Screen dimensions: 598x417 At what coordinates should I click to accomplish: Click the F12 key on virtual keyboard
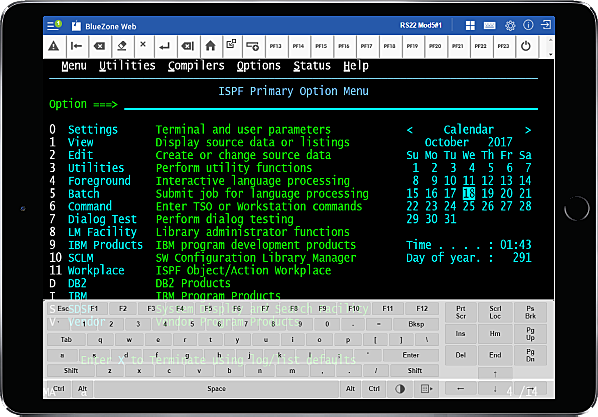pos(422,309)
